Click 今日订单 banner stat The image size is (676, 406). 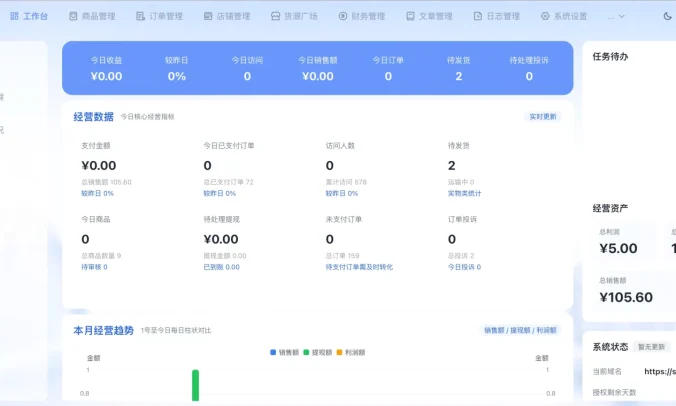point(388,69)
